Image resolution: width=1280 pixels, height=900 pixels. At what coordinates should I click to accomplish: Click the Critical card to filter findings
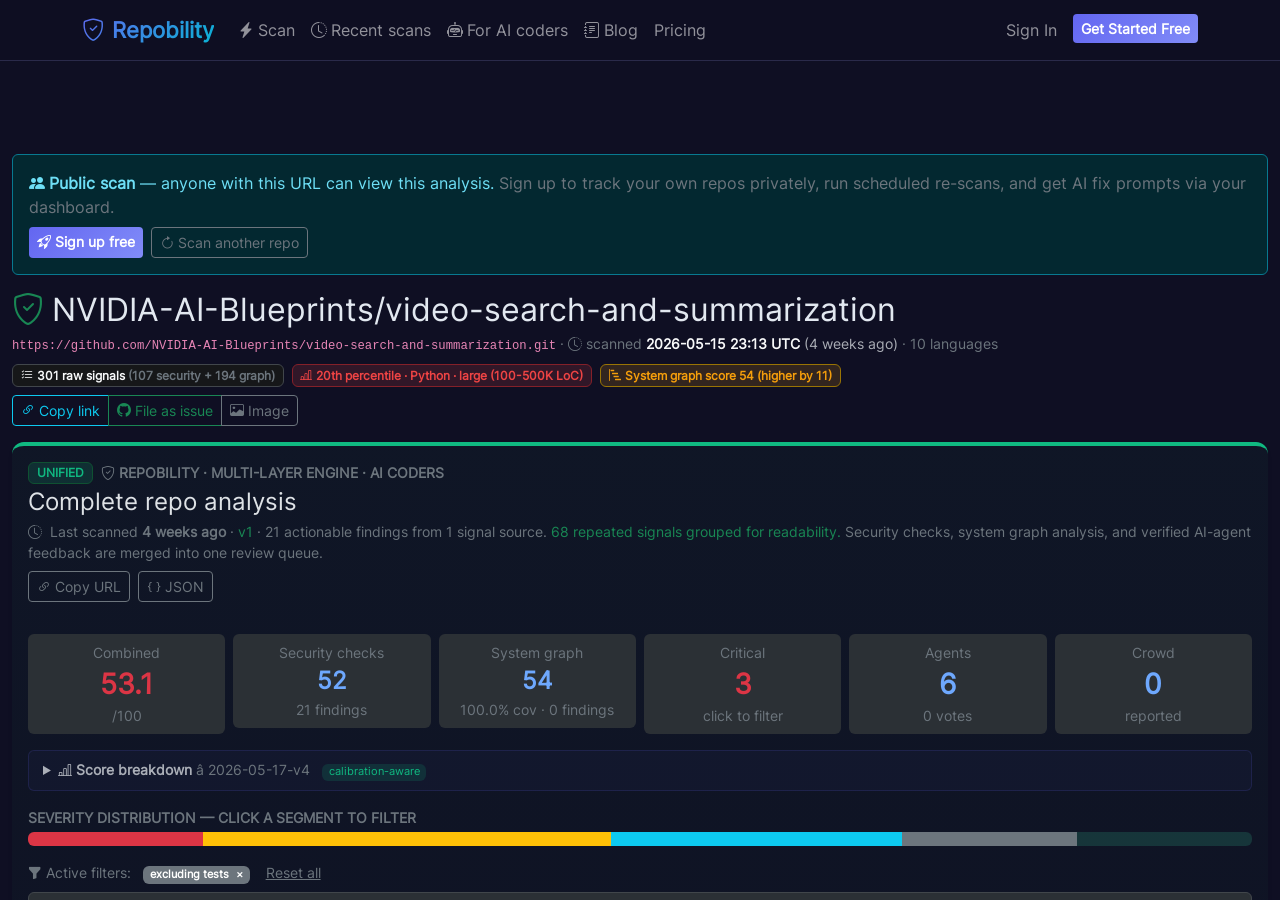742,684
